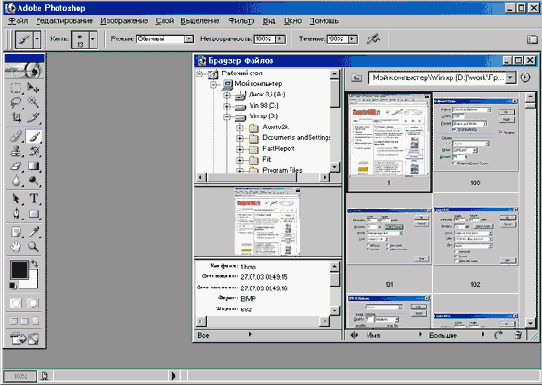Open the File Browser round palette menu button
542x385 pixels.
point(526,77)
